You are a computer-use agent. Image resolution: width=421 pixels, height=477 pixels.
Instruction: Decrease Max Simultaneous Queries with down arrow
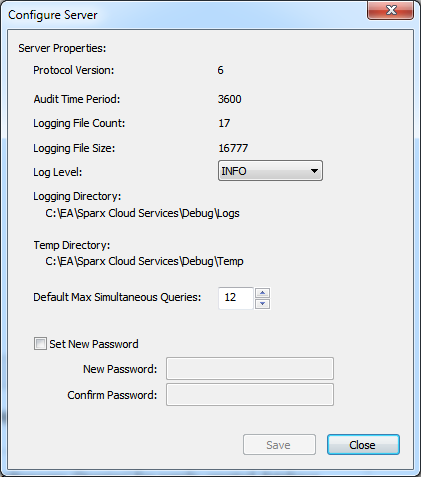pyautogui.click(x=262, y=304)
